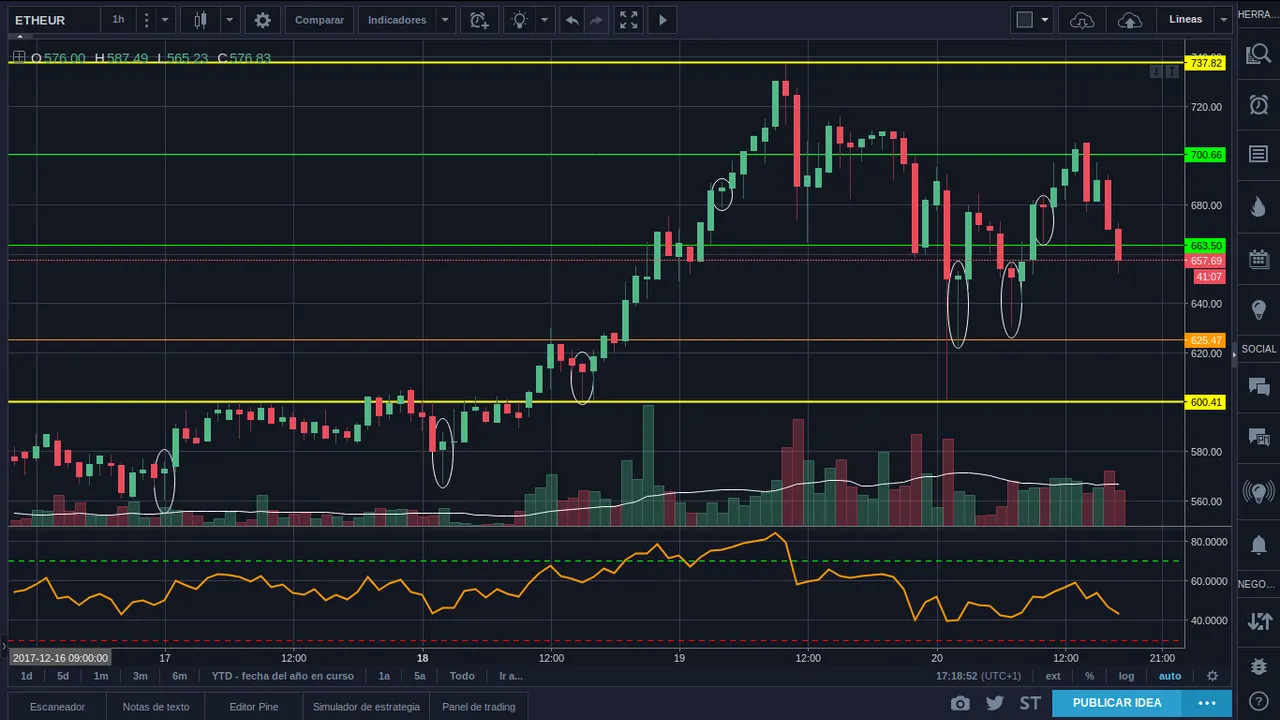Share chart on Twitter bird icon
1280x720 pixels.
(995, 704)
